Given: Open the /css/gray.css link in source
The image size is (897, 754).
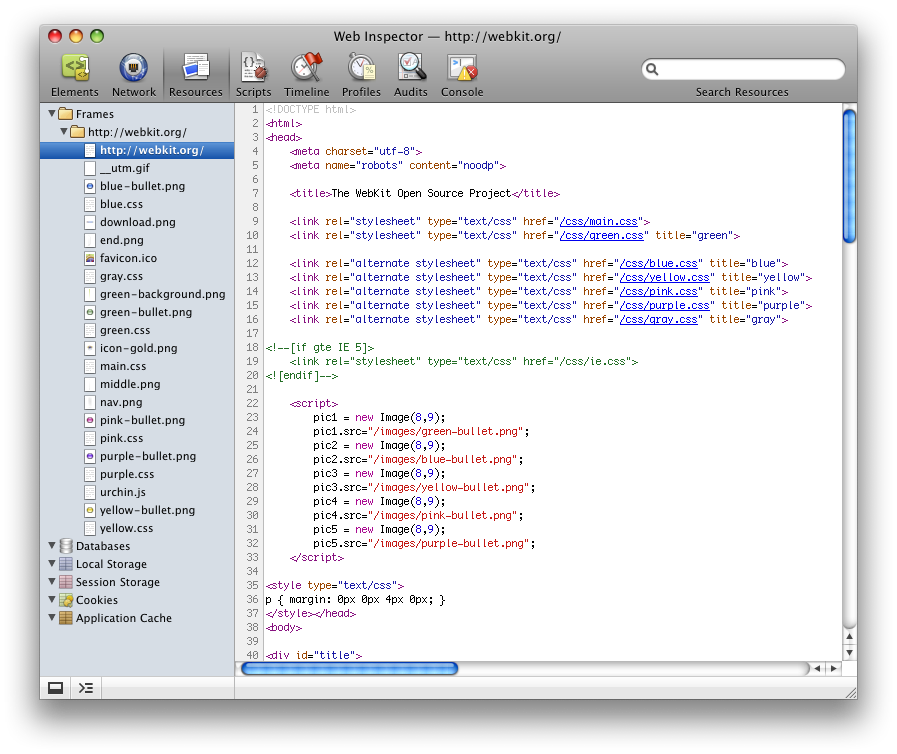Looking at the screenshot, I should [659, 319].
